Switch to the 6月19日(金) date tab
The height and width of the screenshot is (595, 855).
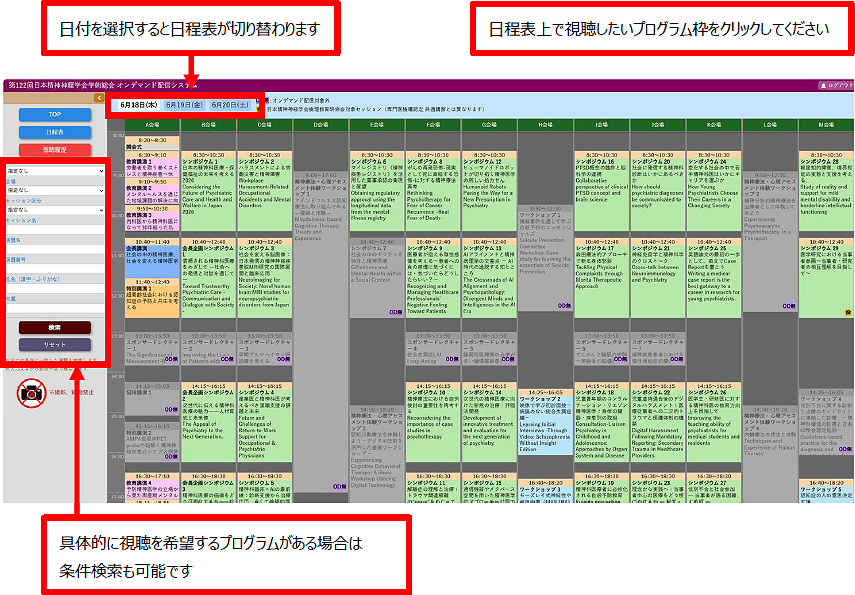point(184,105)
